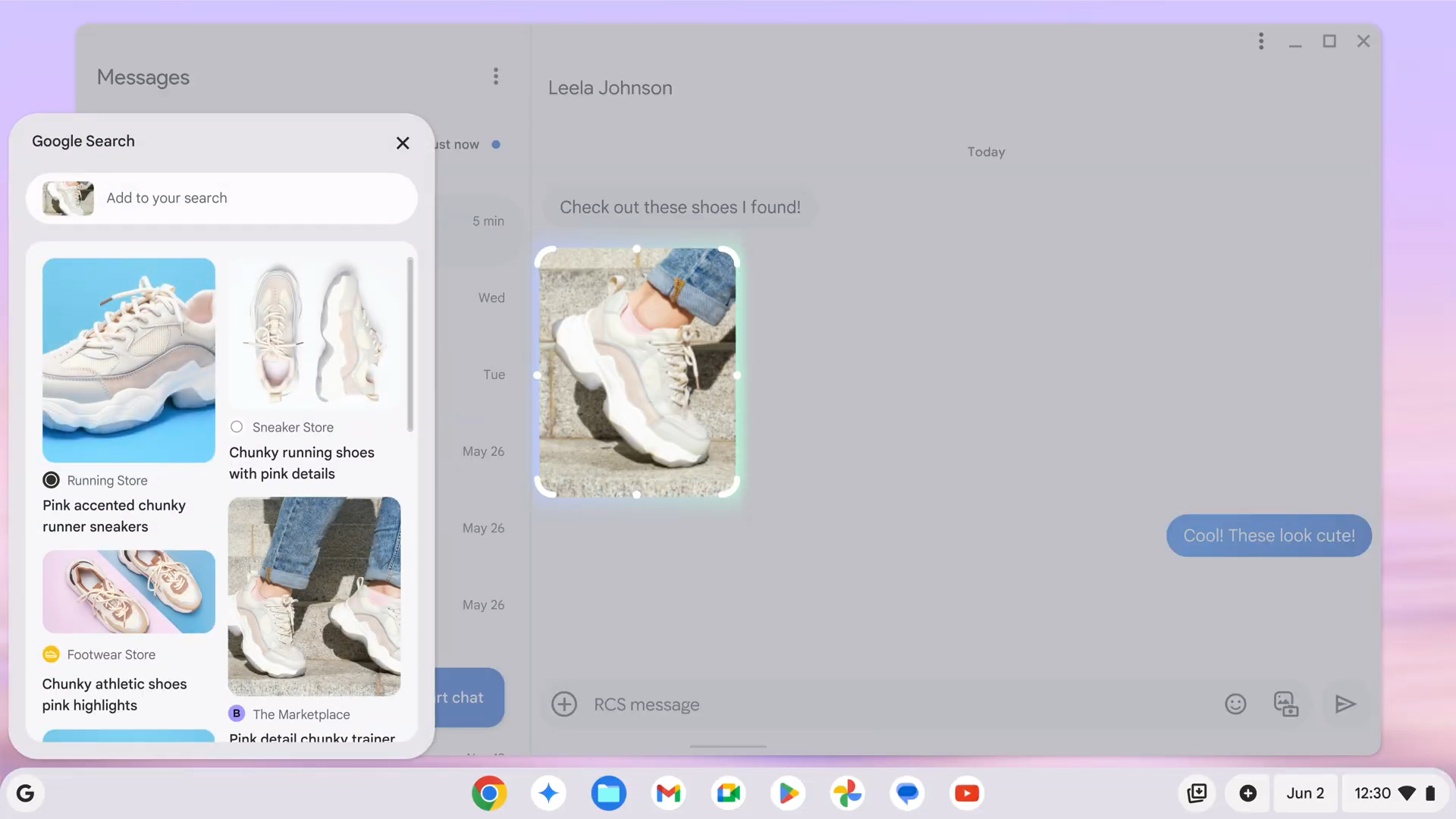The width and height of the screenshot is (1456, 819).
Task: Click the search results scrollbar
Action: click(x=410, y=345)
